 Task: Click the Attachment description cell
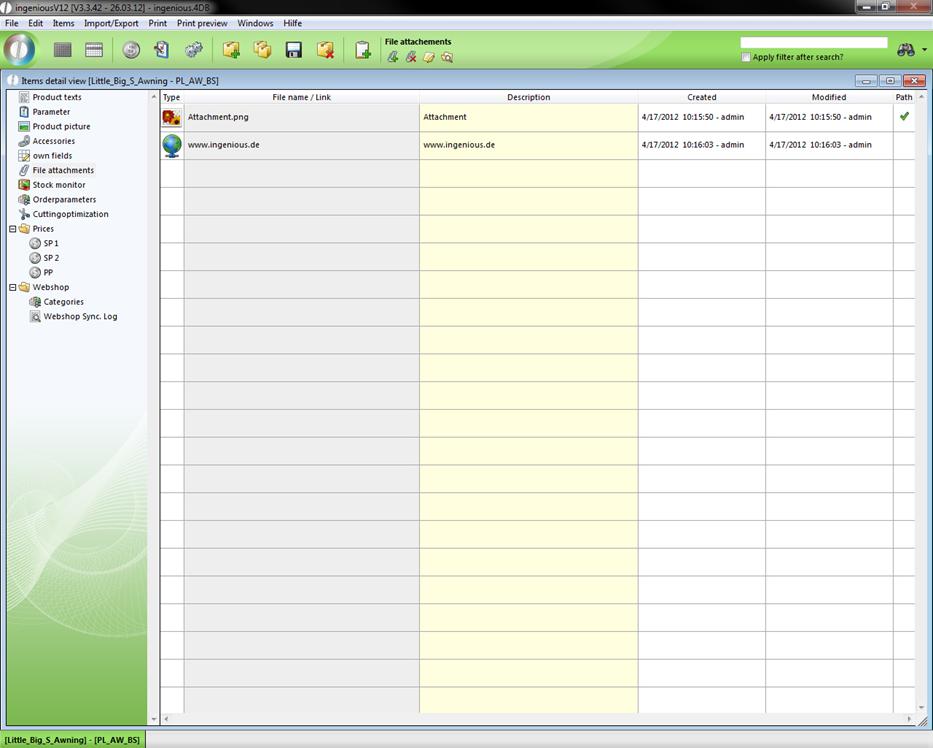(528, 117)
